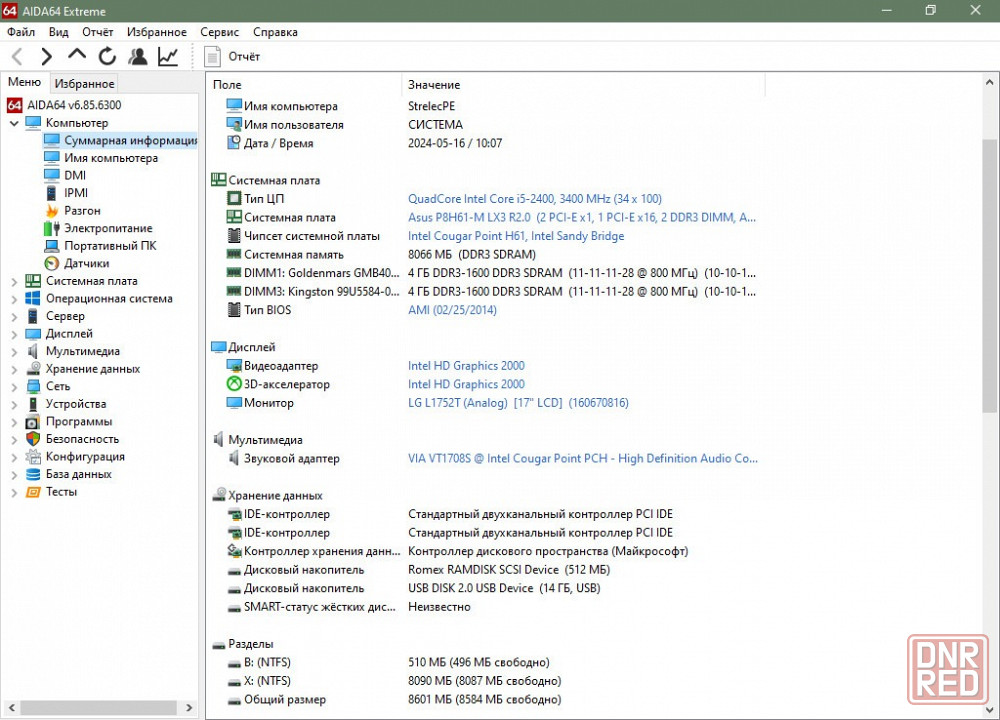The height and width of the screenshot is (720, 1000).
Task: Switch to the Избранное side tab
Action: click(84, 84)
